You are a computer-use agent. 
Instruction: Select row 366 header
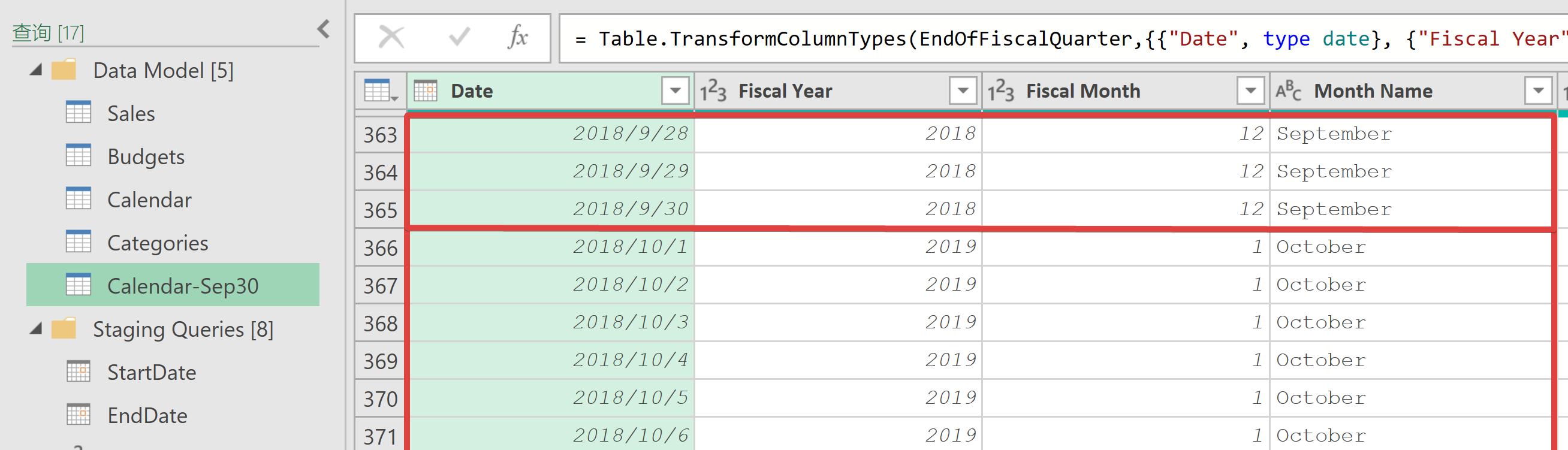point(380,247)
